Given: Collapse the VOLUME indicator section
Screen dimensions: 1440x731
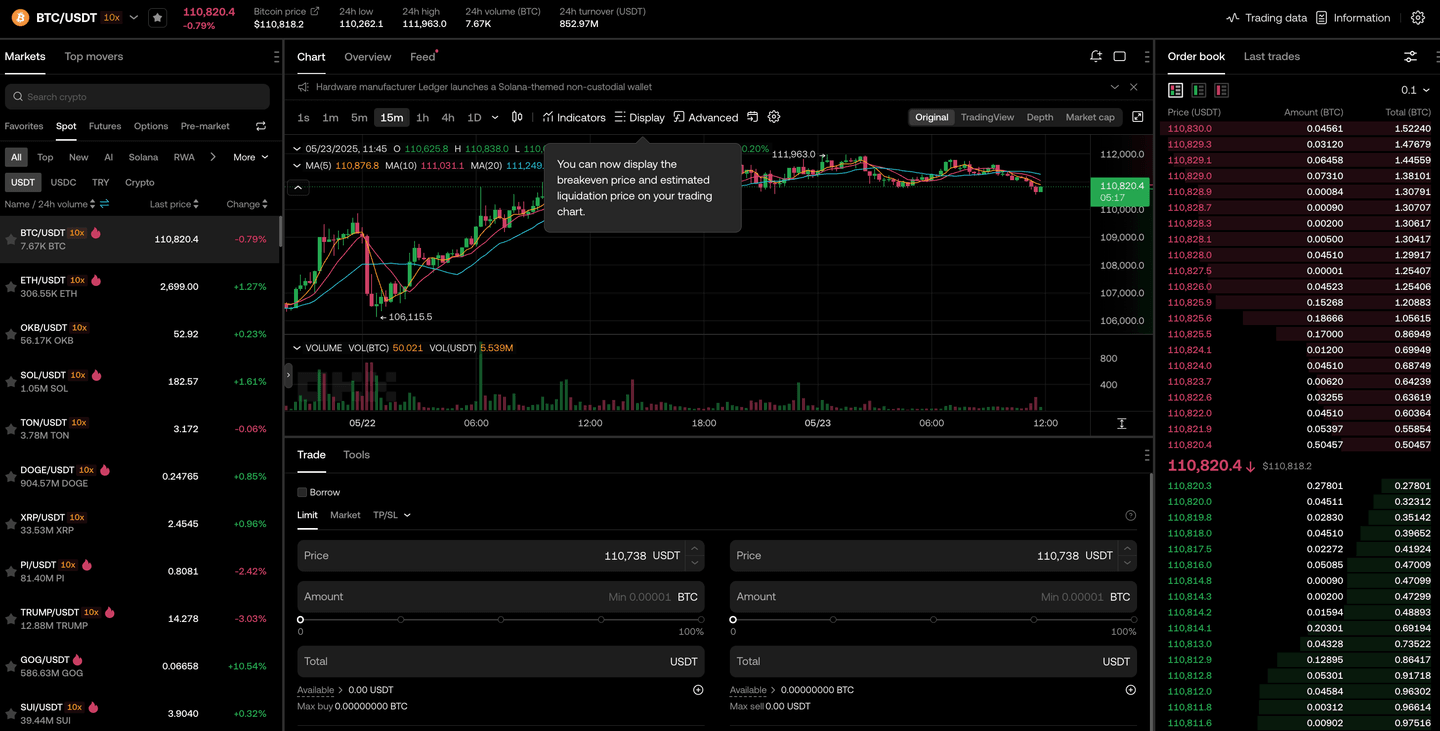Looking at the screenshot, I should pos(295,348).
